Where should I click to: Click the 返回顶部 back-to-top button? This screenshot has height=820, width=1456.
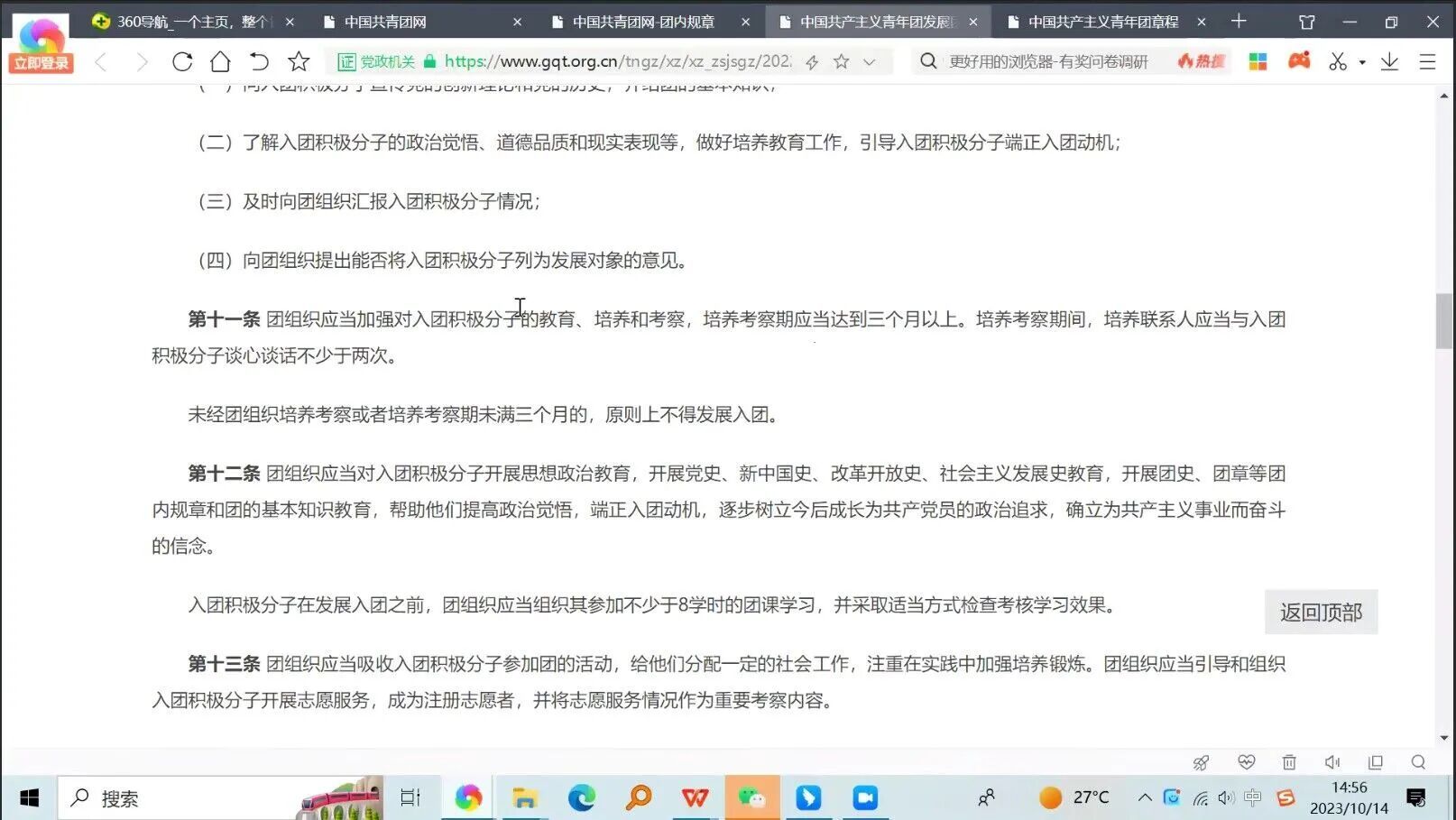[x=1320, y=612]
